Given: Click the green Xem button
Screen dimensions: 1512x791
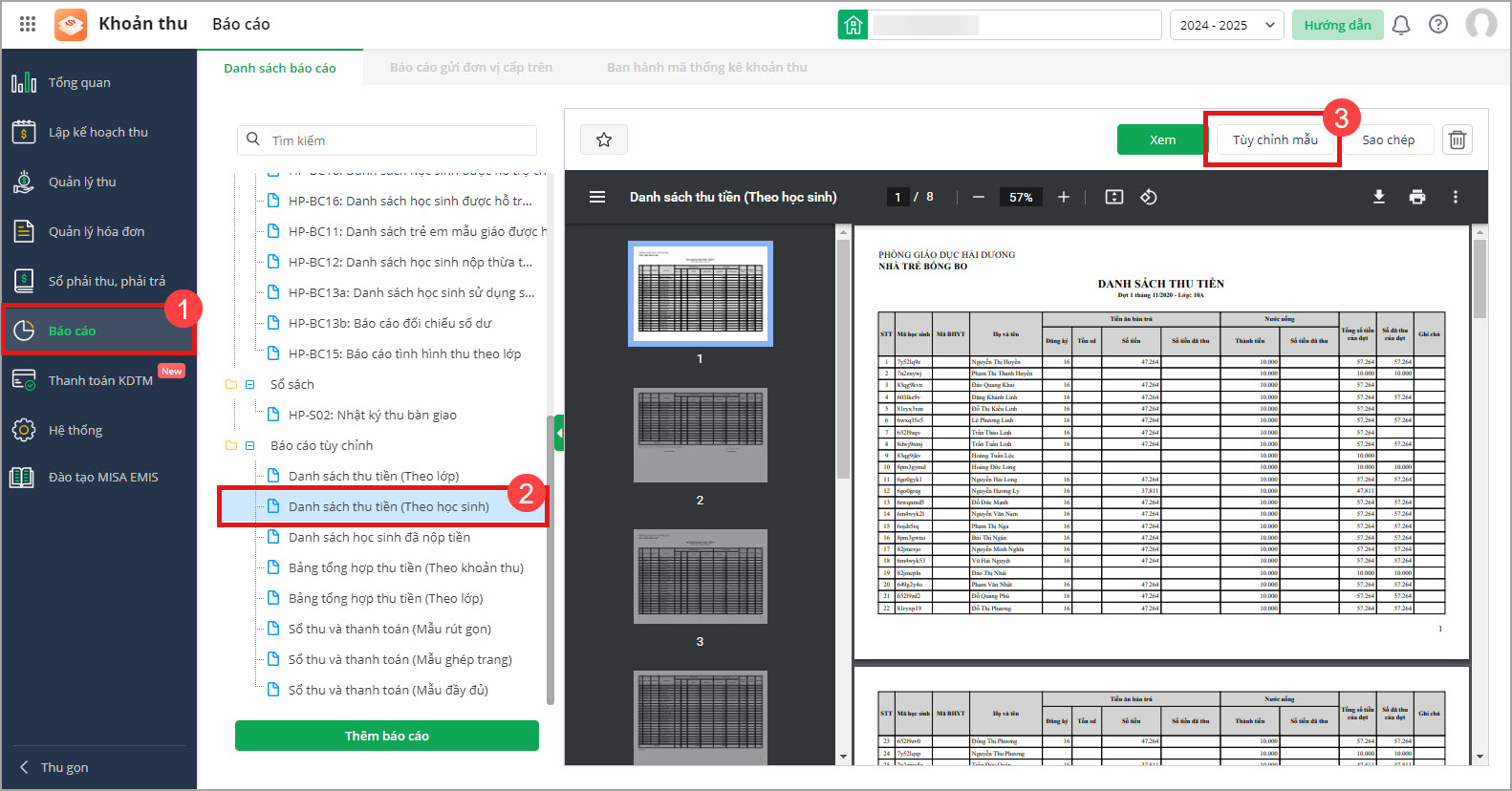Looking at the screenshot, I should coord(1161,139).
